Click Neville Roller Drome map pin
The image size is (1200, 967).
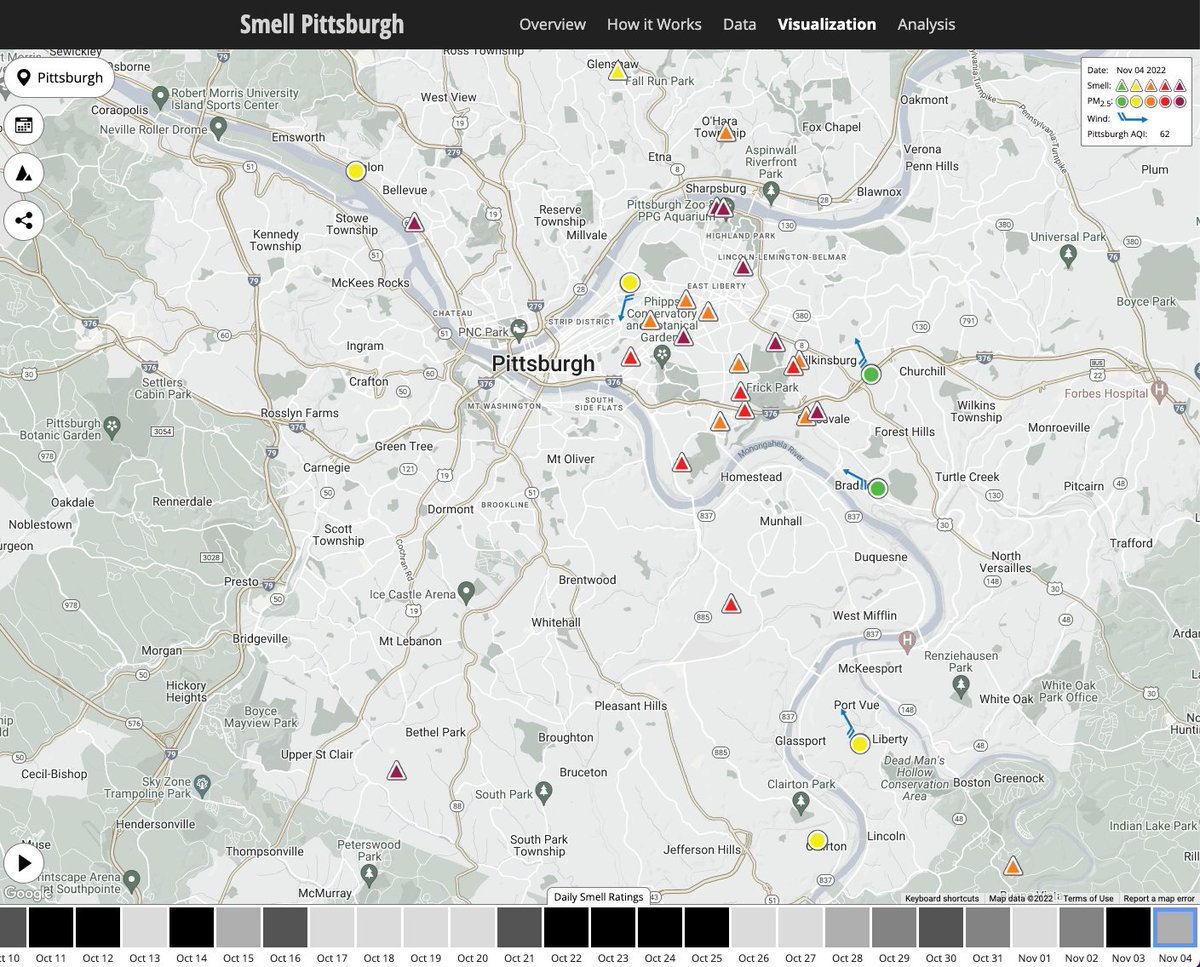(x=219, y=126)
